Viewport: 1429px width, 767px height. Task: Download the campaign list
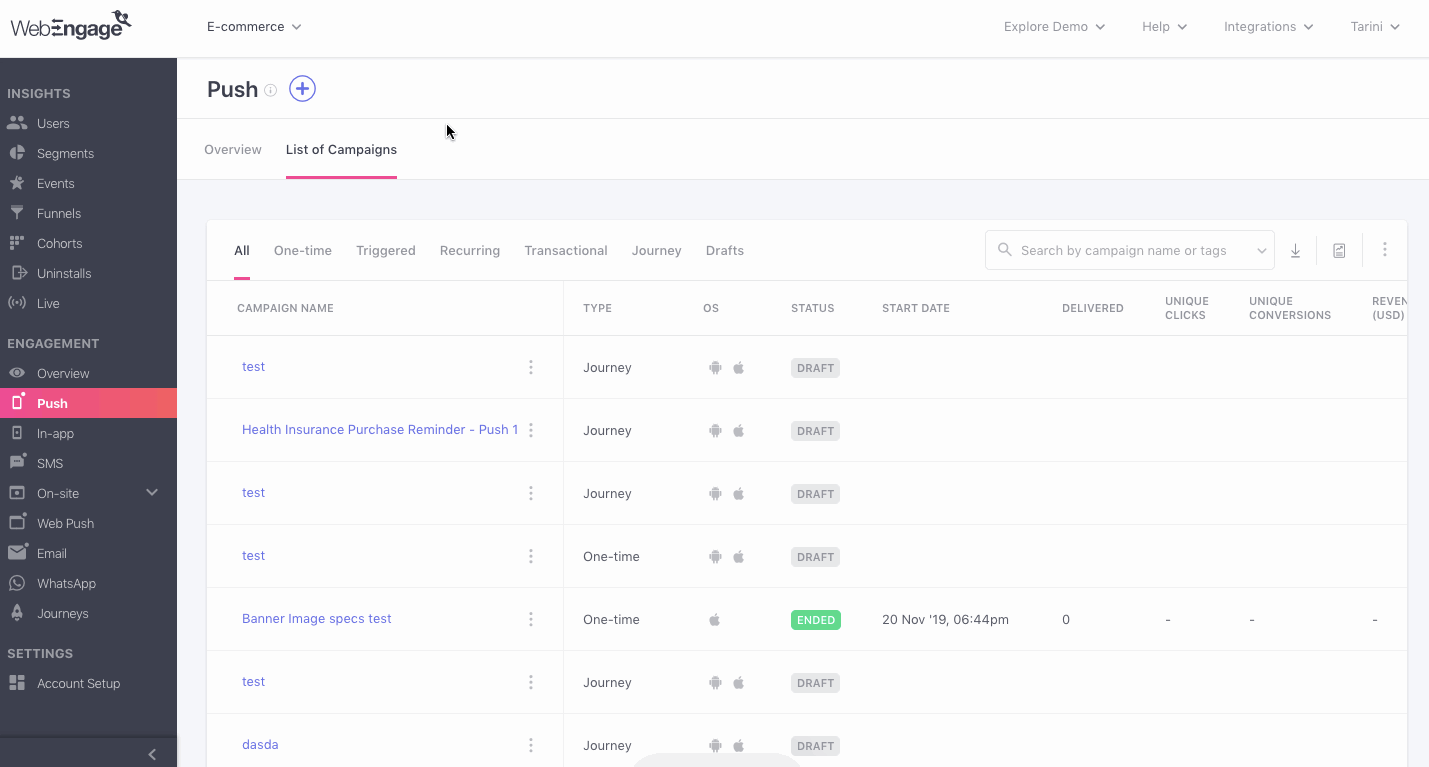point(1295,251)
